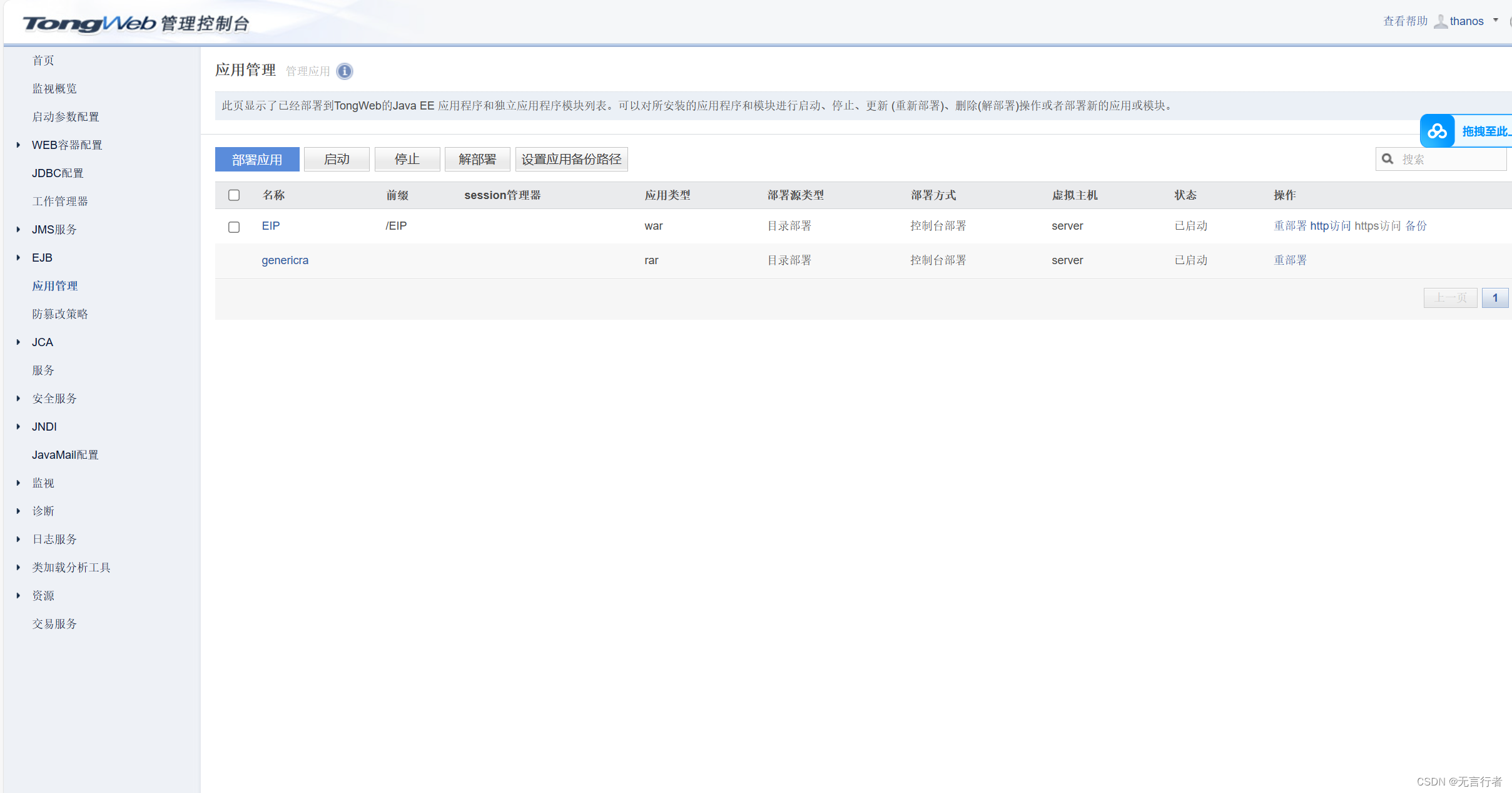The image size is (1512, 793).
Task: Go to page 1 in pagination
Action: click(x=1494, y=298)
